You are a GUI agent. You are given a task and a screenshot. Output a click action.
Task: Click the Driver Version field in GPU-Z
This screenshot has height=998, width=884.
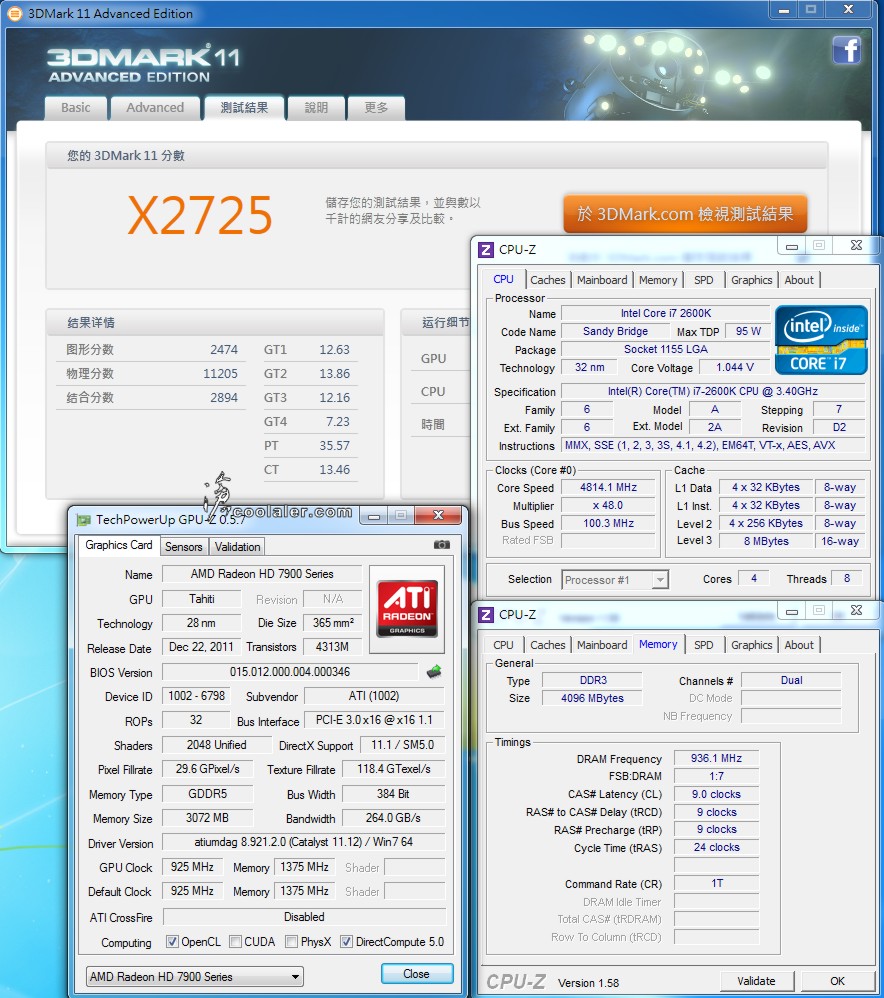click(304, 842)
